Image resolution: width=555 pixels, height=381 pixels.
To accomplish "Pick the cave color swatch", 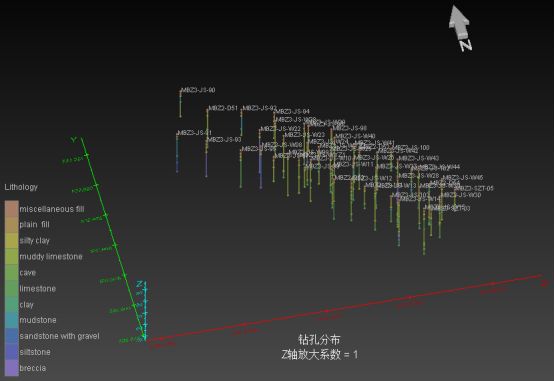I will (x=12, y=273).
